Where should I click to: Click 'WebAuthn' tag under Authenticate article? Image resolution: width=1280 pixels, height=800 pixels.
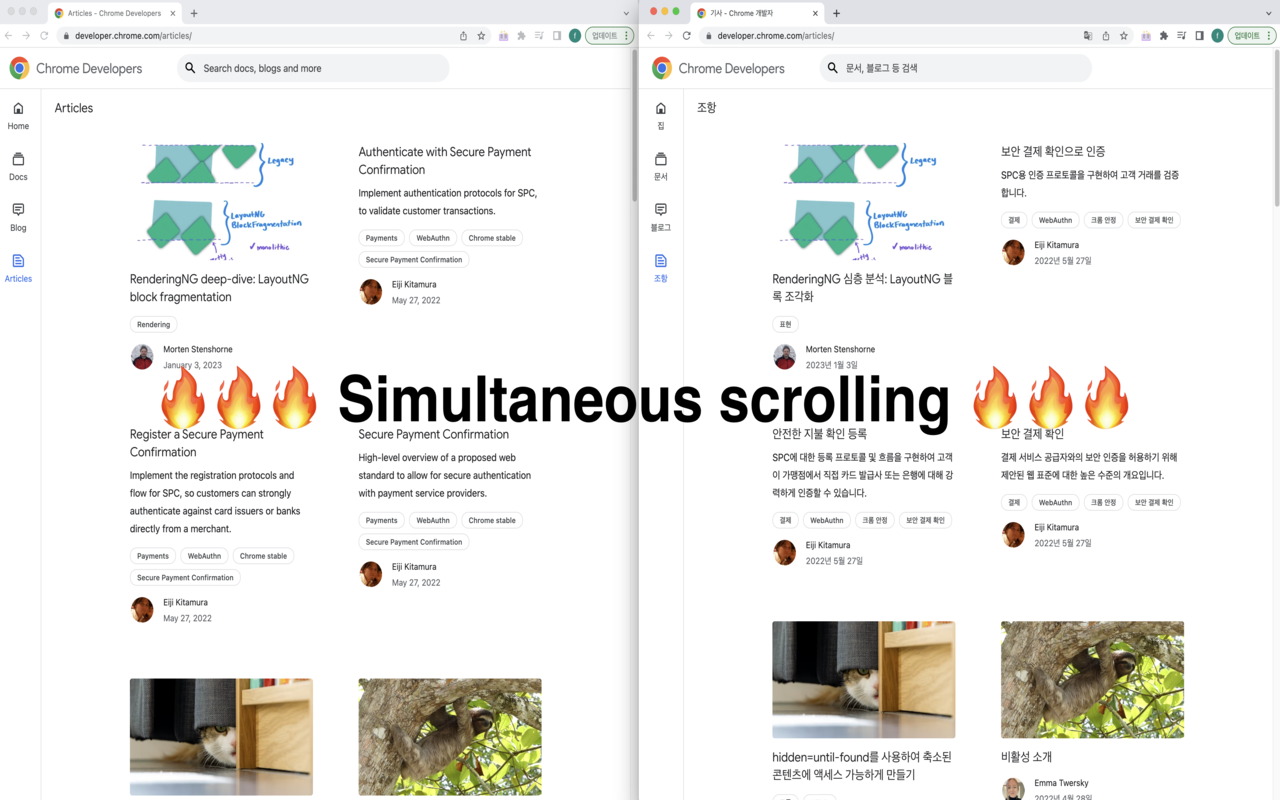click(433, 238)
